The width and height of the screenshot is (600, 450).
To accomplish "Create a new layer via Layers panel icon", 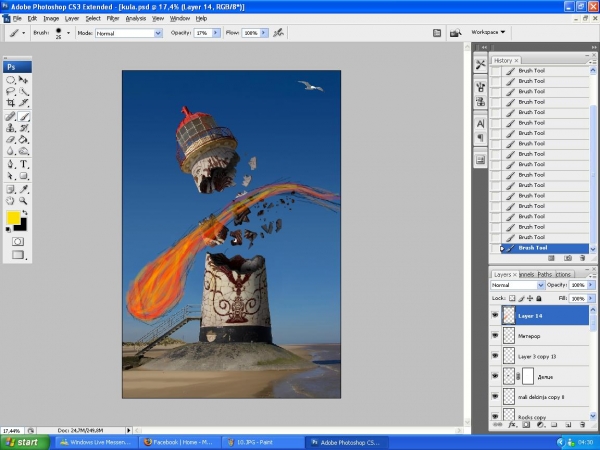I will click(568, 425).
